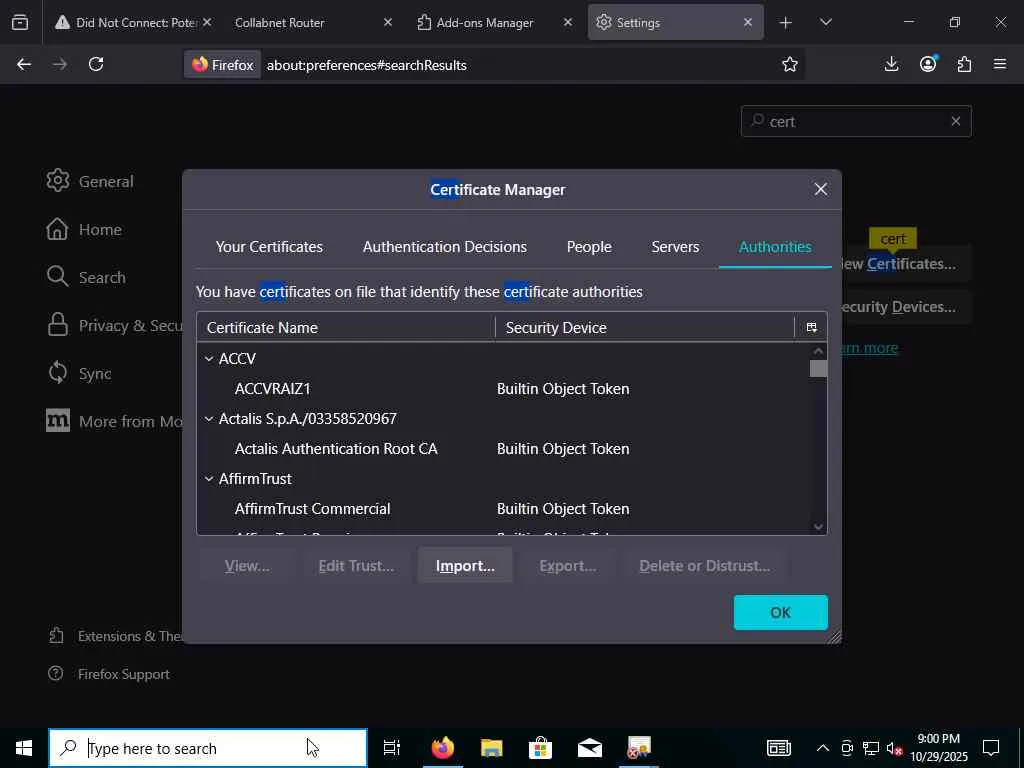Open General settings category

(90, 181)
